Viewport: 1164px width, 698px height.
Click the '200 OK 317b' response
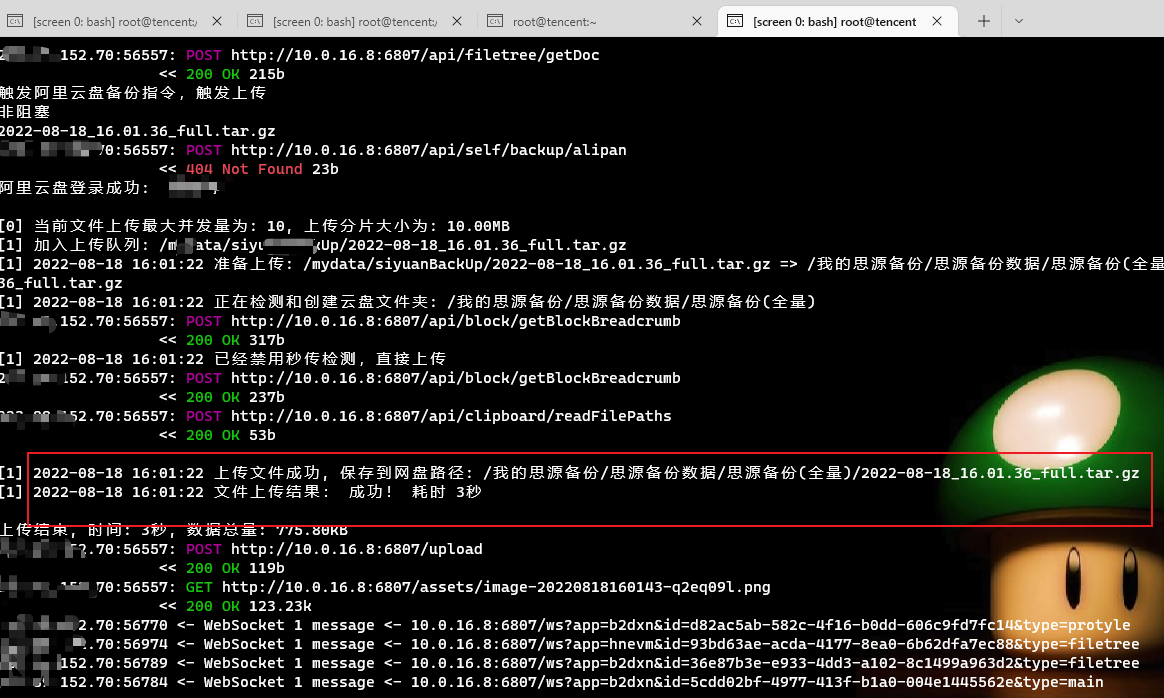(222, 340)
